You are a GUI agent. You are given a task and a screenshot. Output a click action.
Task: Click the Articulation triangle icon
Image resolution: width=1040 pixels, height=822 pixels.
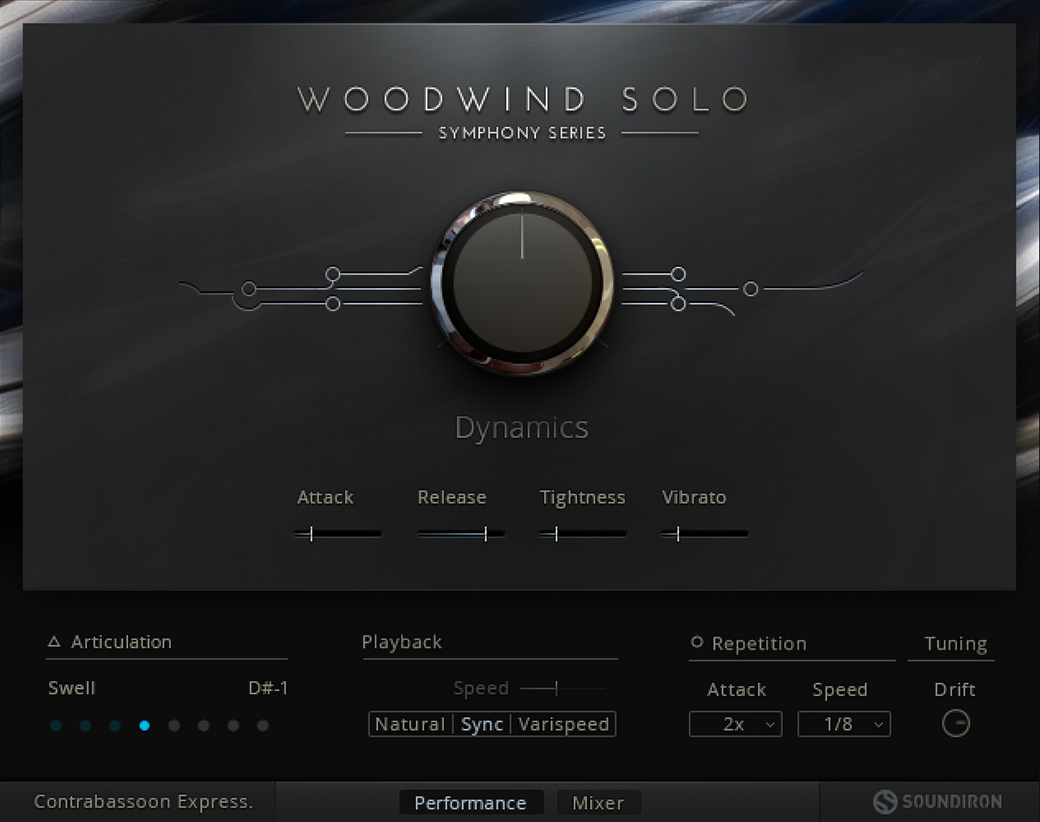[x=54, y=642]
